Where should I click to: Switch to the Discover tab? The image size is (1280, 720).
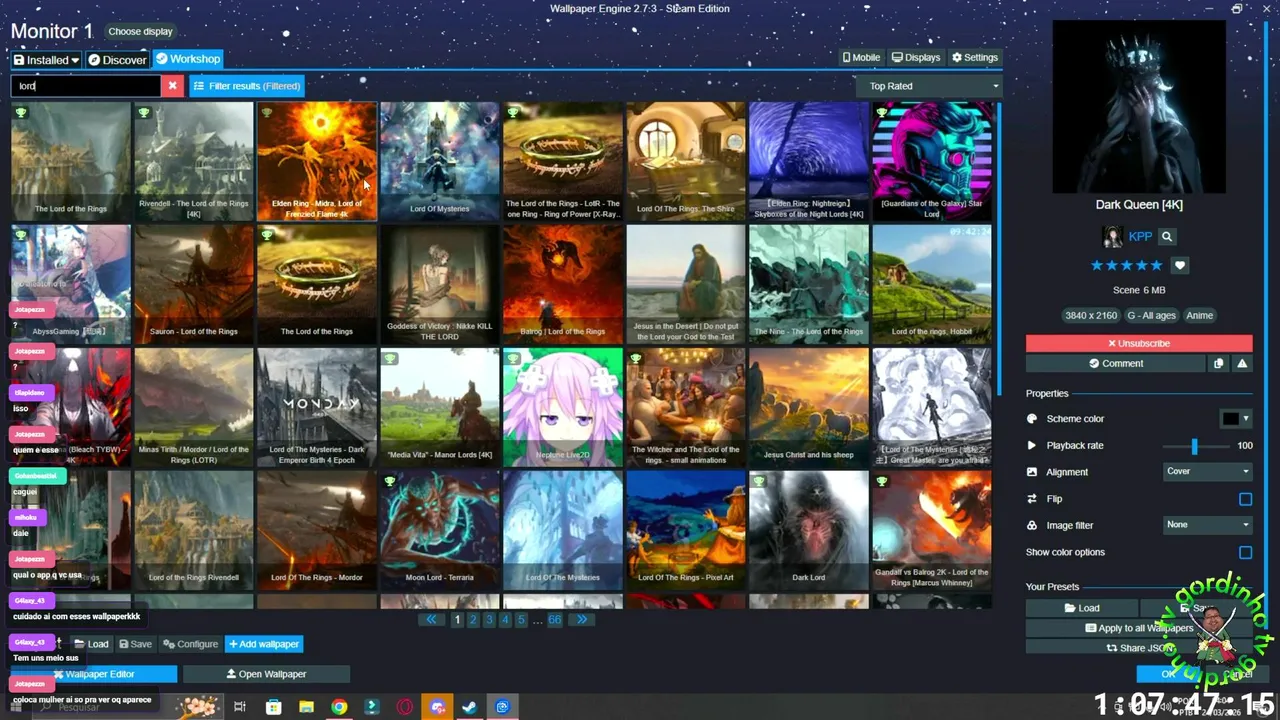pyautogui.click(x=117, y=60)
